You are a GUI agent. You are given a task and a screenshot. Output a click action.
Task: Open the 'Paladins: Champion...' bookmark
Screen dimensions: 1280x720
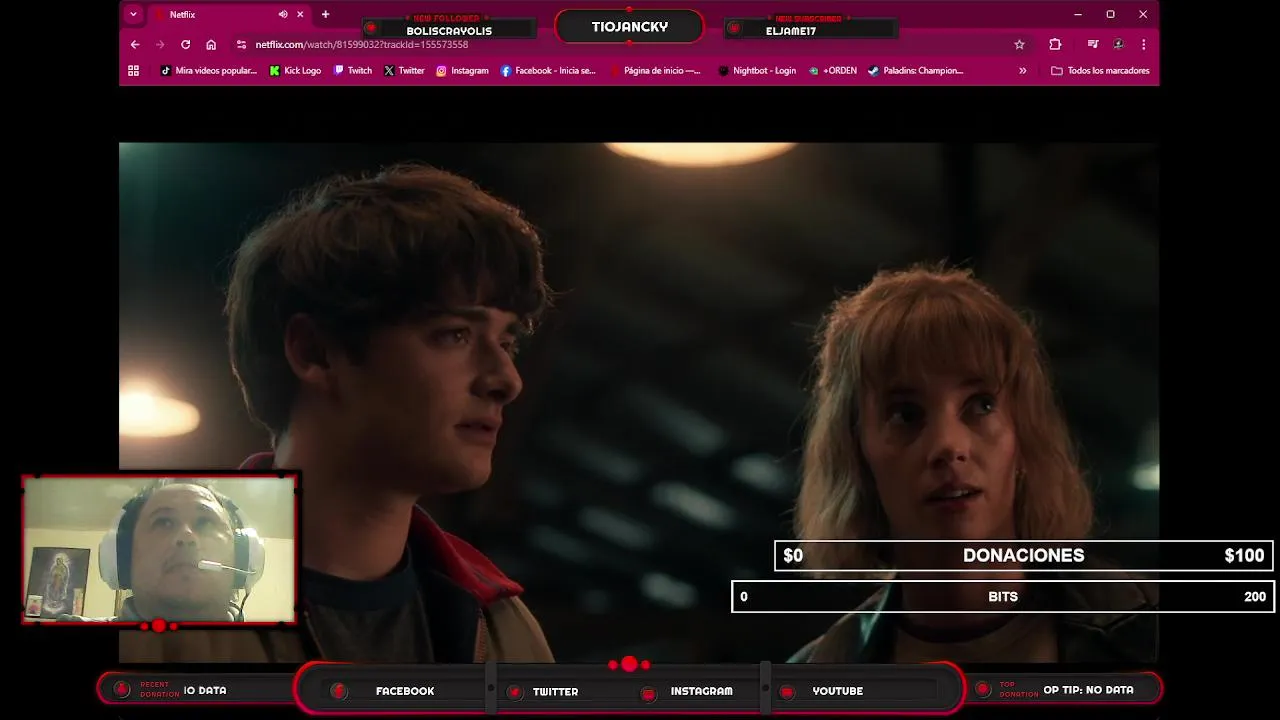click(x=915, y=71)
